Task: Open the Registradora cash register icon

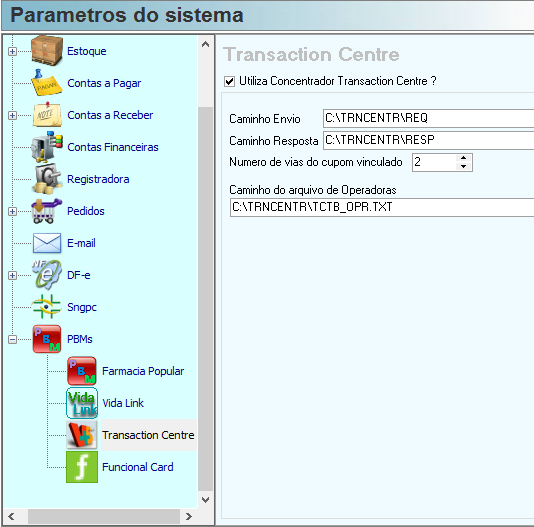Action: coord(47,179)
